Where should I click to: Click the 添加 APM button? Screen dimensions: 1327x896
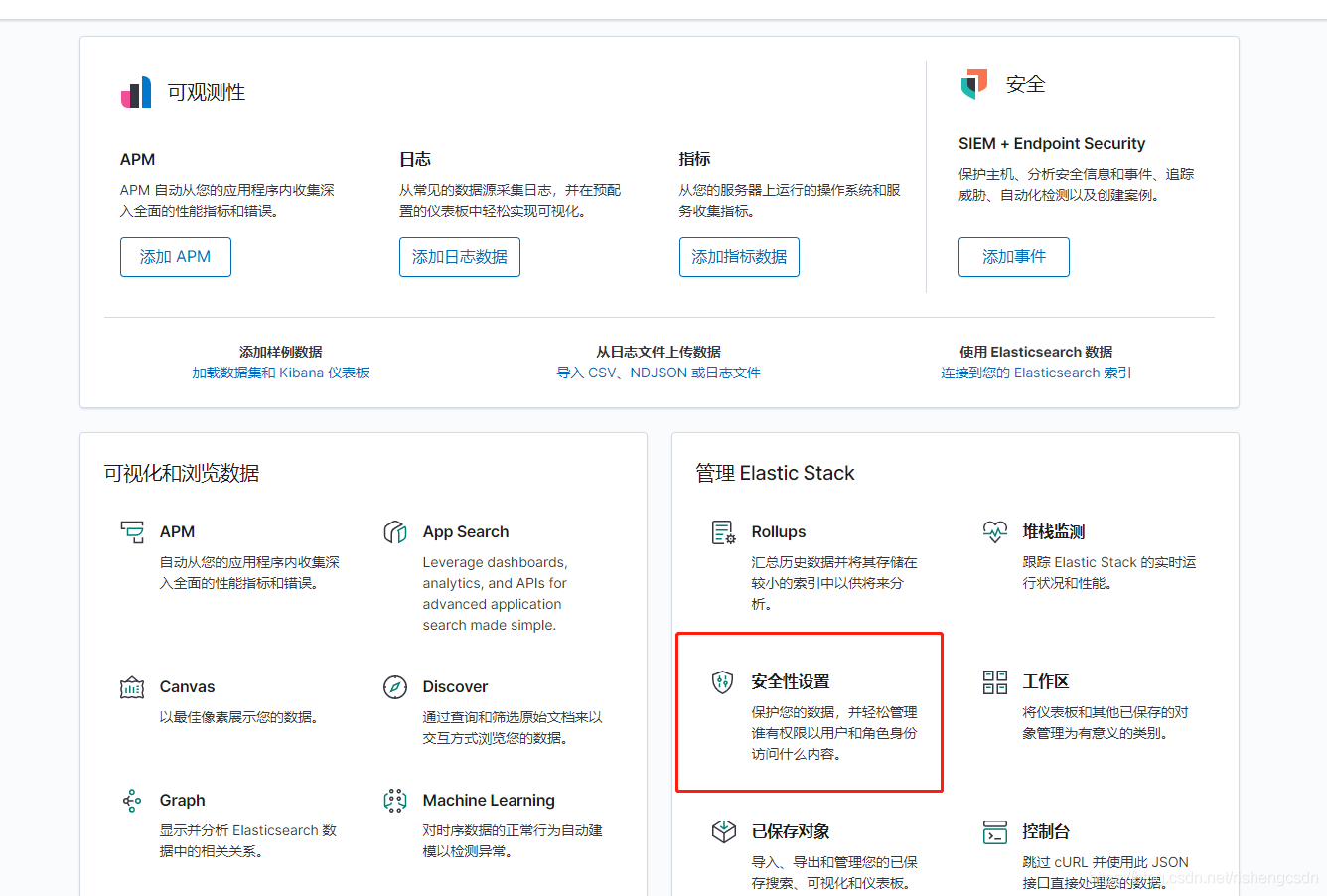(176, 257)
